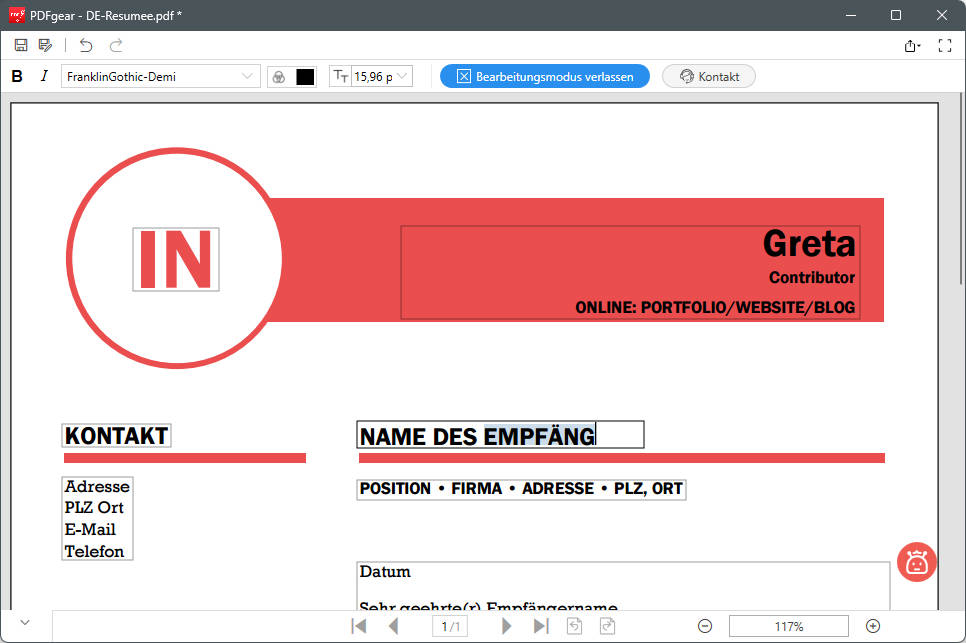Zoom out with the minus icon

(x=705, y=626)
